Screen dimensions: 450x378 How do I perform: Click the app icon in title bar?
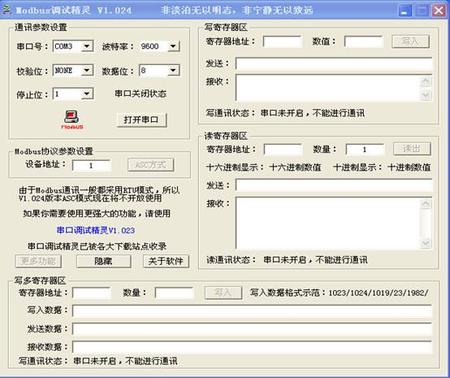click(6, 10)
